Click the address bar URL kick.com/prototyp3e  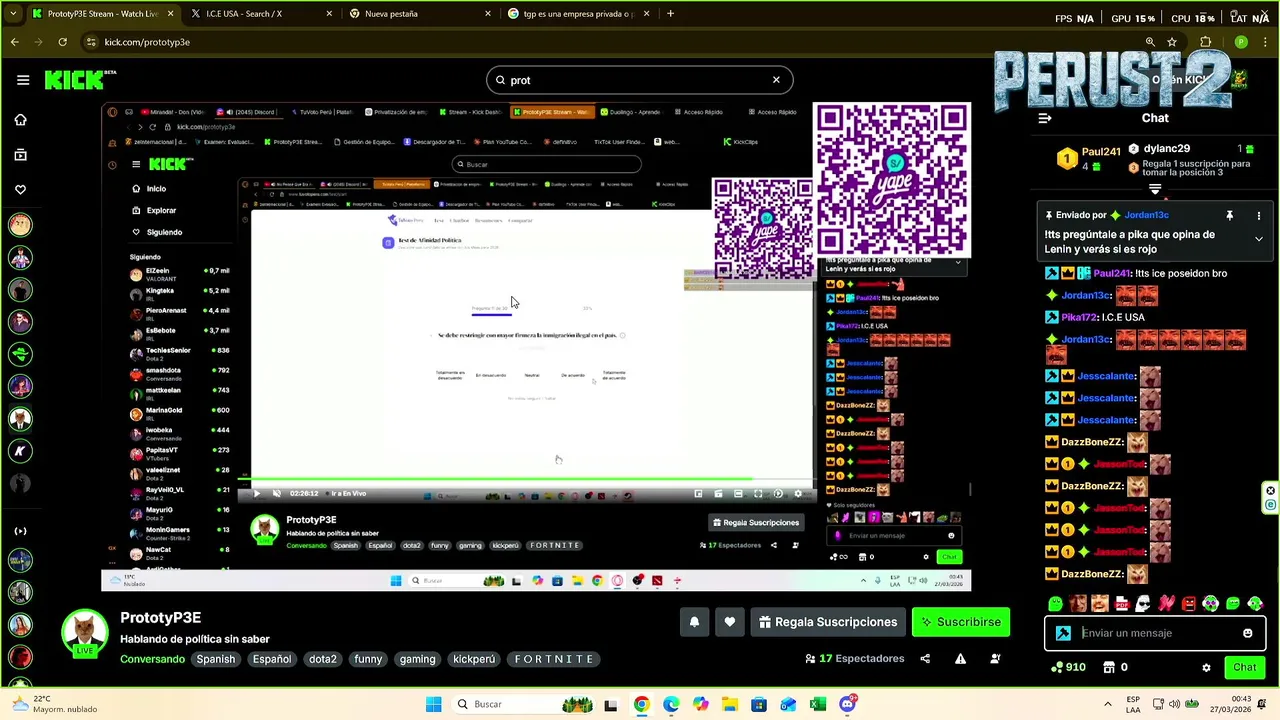click(147, 42)
